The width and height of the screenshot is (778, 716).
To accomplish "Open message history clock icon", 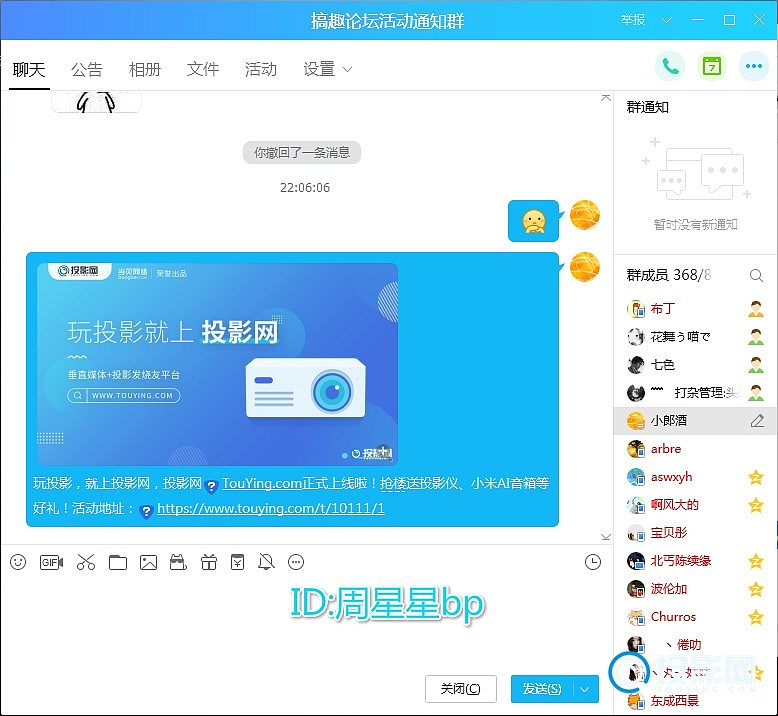I will pyautogui.click(x=593, y=562).
